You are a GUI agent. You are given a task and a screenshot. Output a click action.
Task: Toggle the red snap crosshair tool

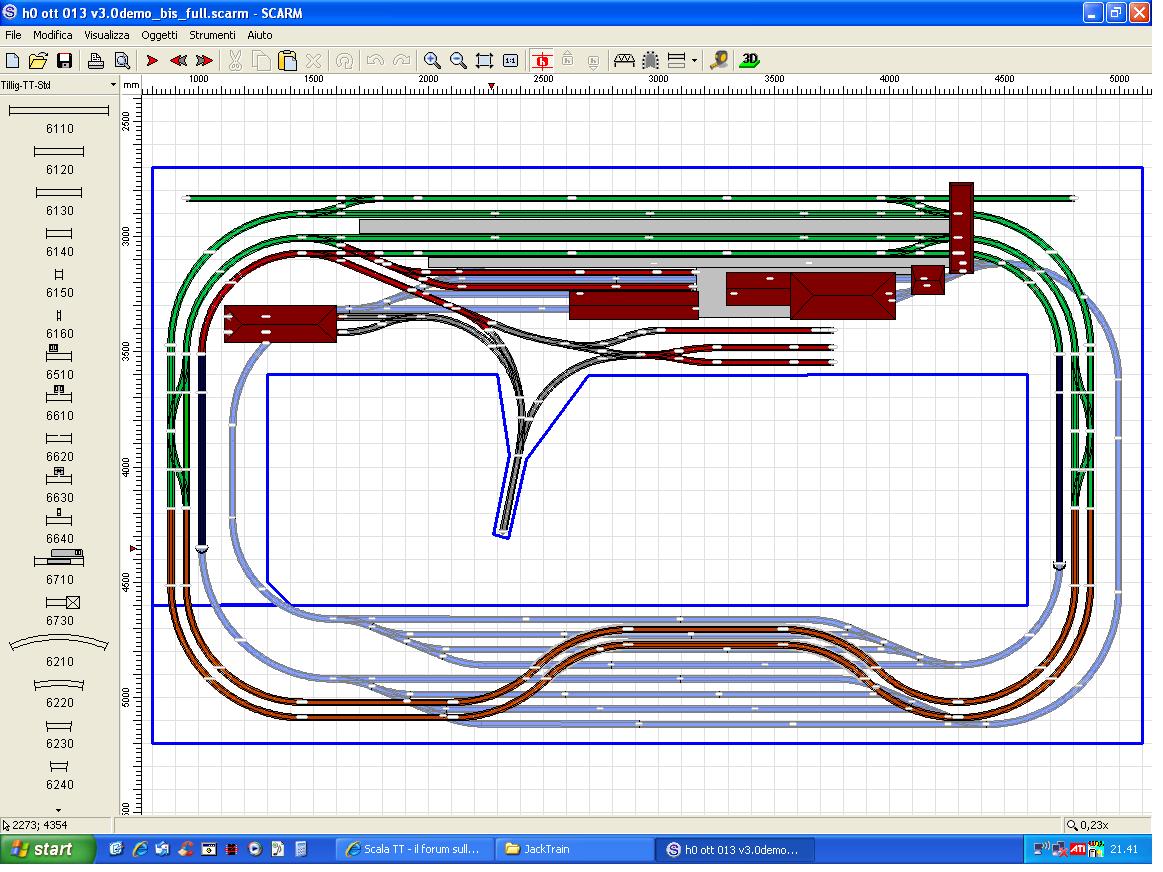(542, 61)
